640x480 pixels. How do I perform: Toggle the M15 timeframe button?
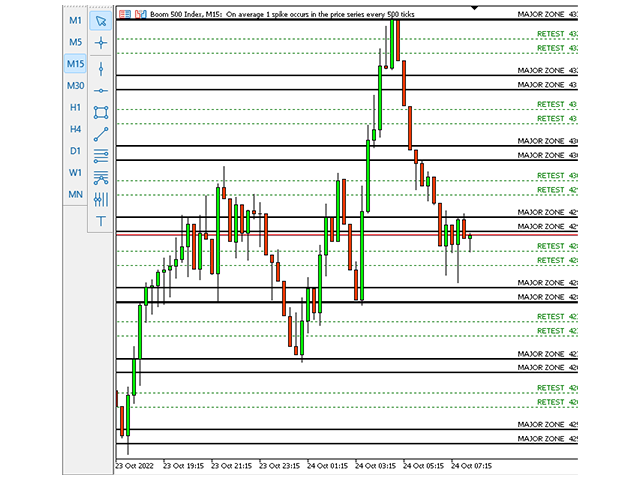75,64
